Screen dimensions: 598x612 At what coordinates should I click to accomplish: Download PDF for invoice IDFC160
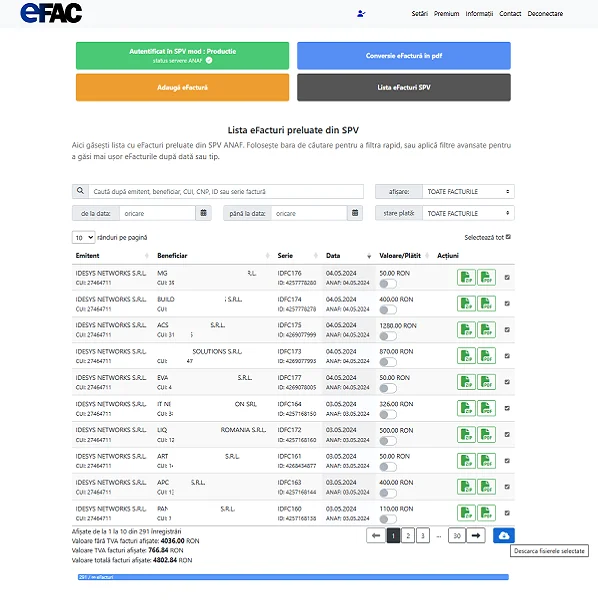[x=486, y=513]
